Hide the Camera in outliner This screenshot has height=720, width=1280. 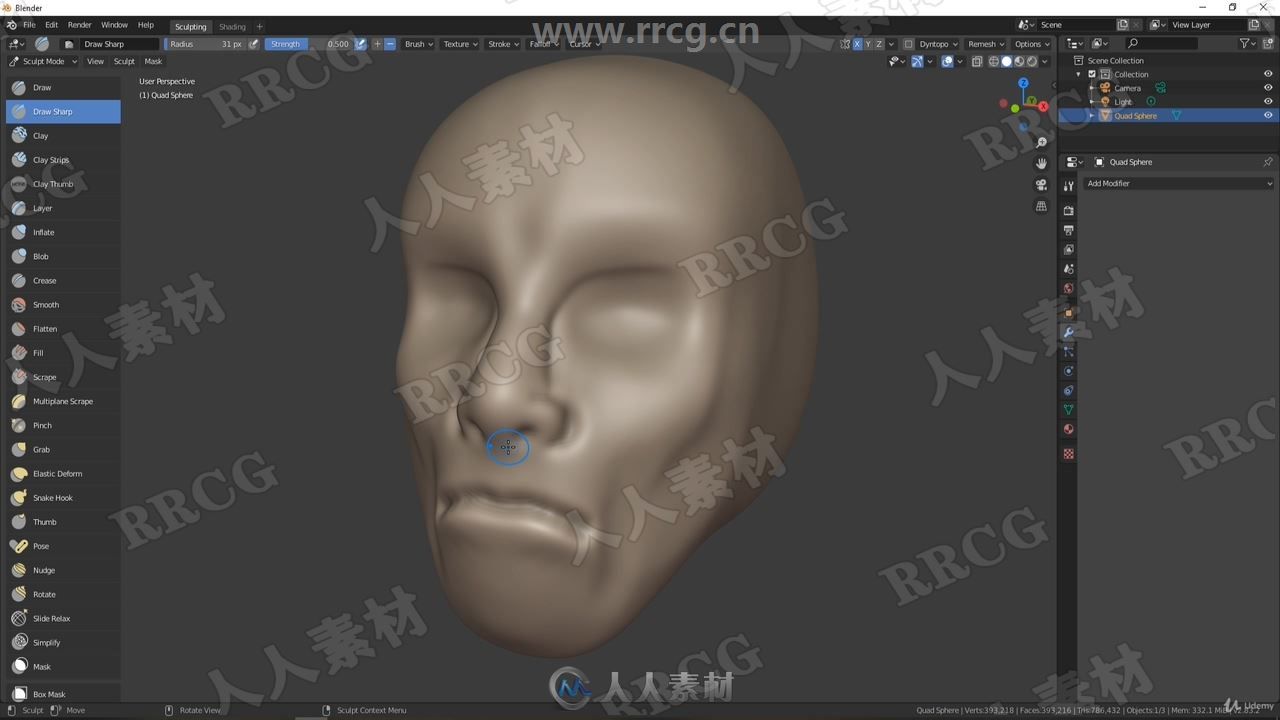[1268, 88]
